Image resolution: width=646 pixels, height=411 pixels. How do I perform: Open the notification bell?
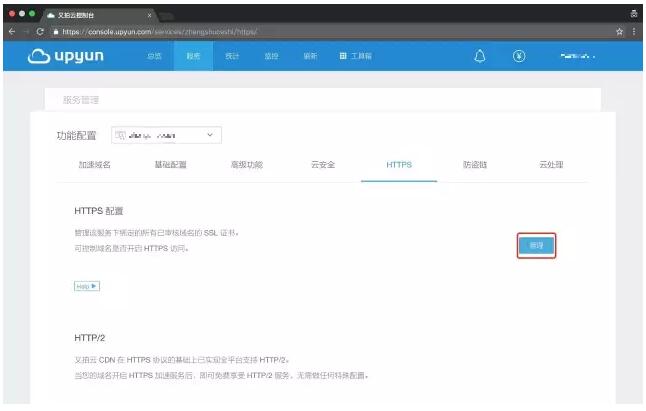tap(480, 56)
